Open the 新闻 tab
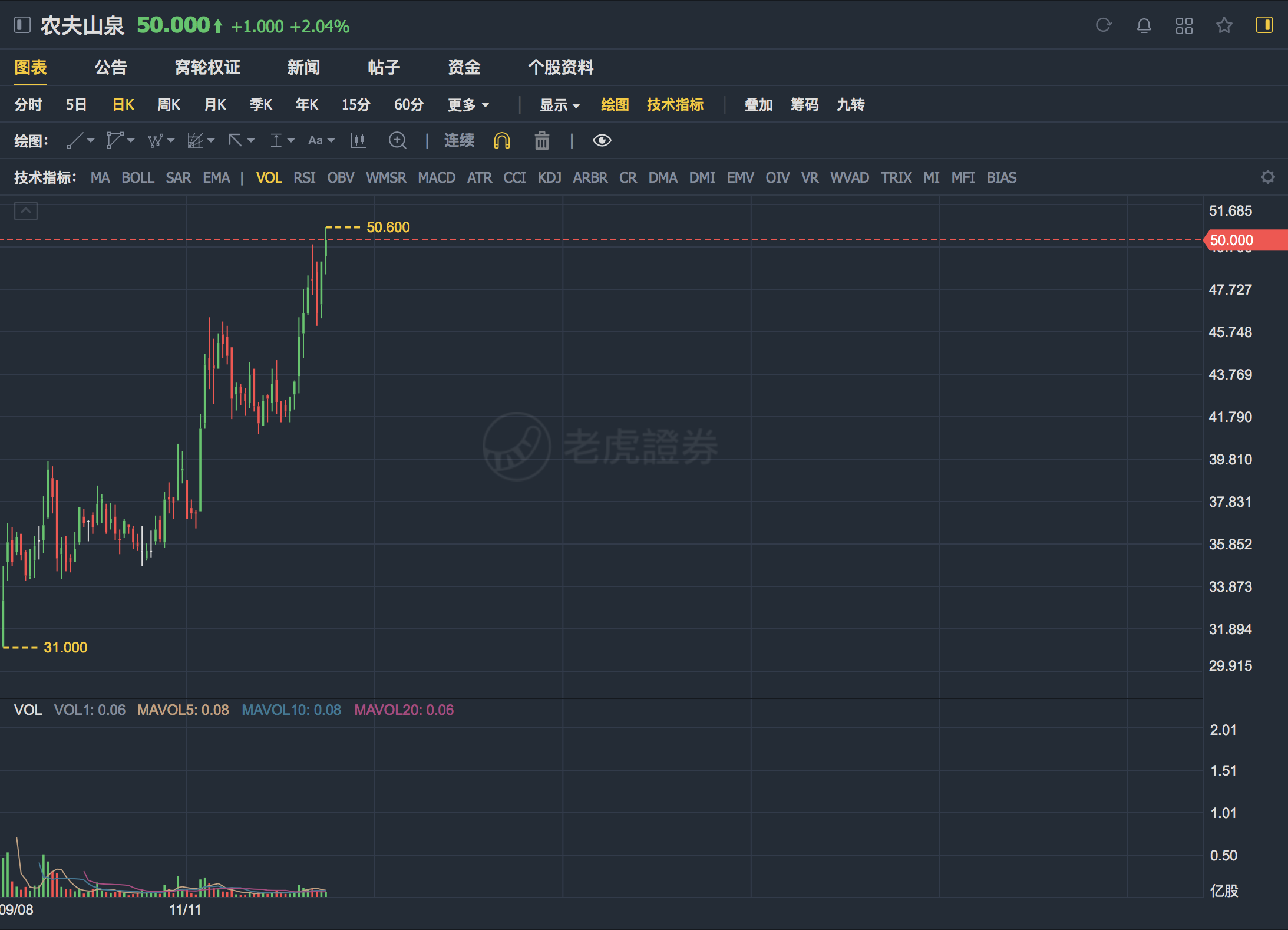The width and height of the screenshot is (1288, 930). coord(303,67)
